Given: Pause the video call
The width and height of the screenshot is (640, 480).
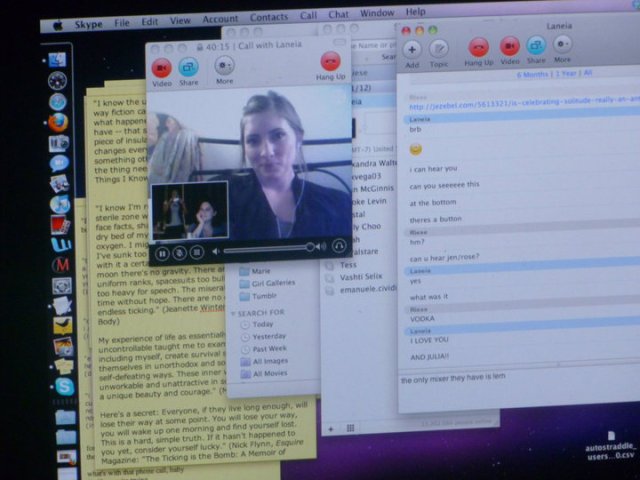Looking at the screenshot, I should click(162, 254).
